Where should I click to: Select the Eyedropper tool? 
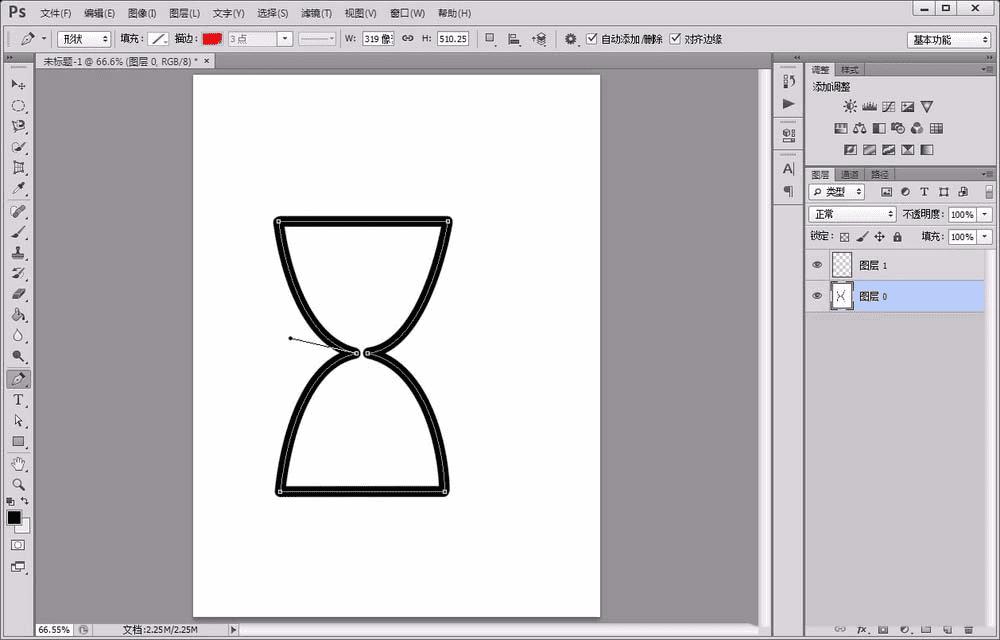(18, 189)
